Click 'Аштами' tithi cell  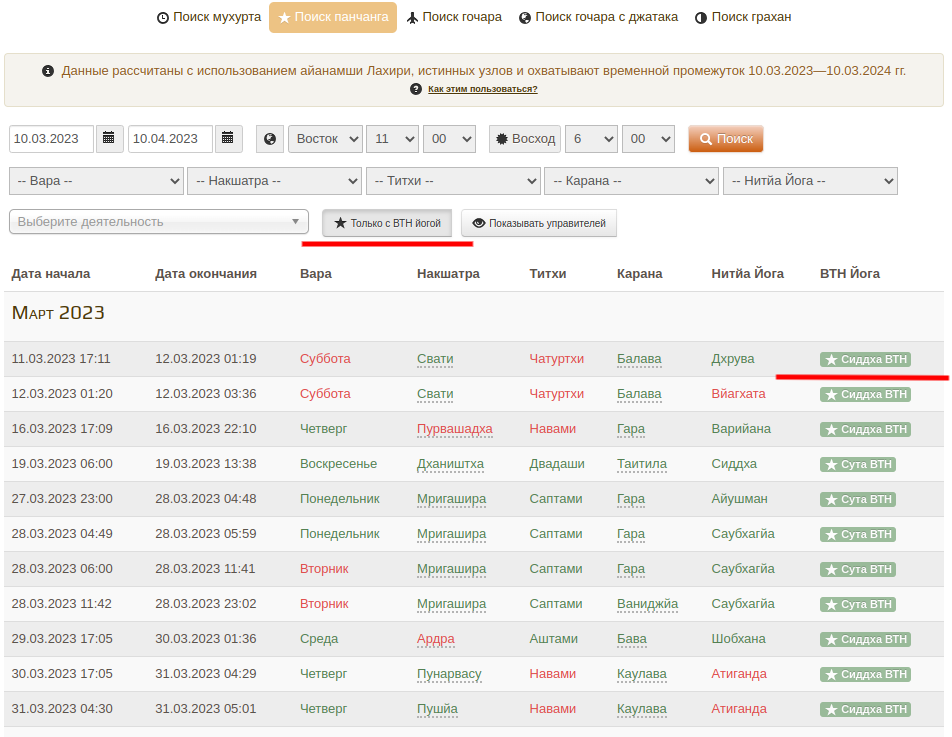pyautogui.click(x=554, y=639)
